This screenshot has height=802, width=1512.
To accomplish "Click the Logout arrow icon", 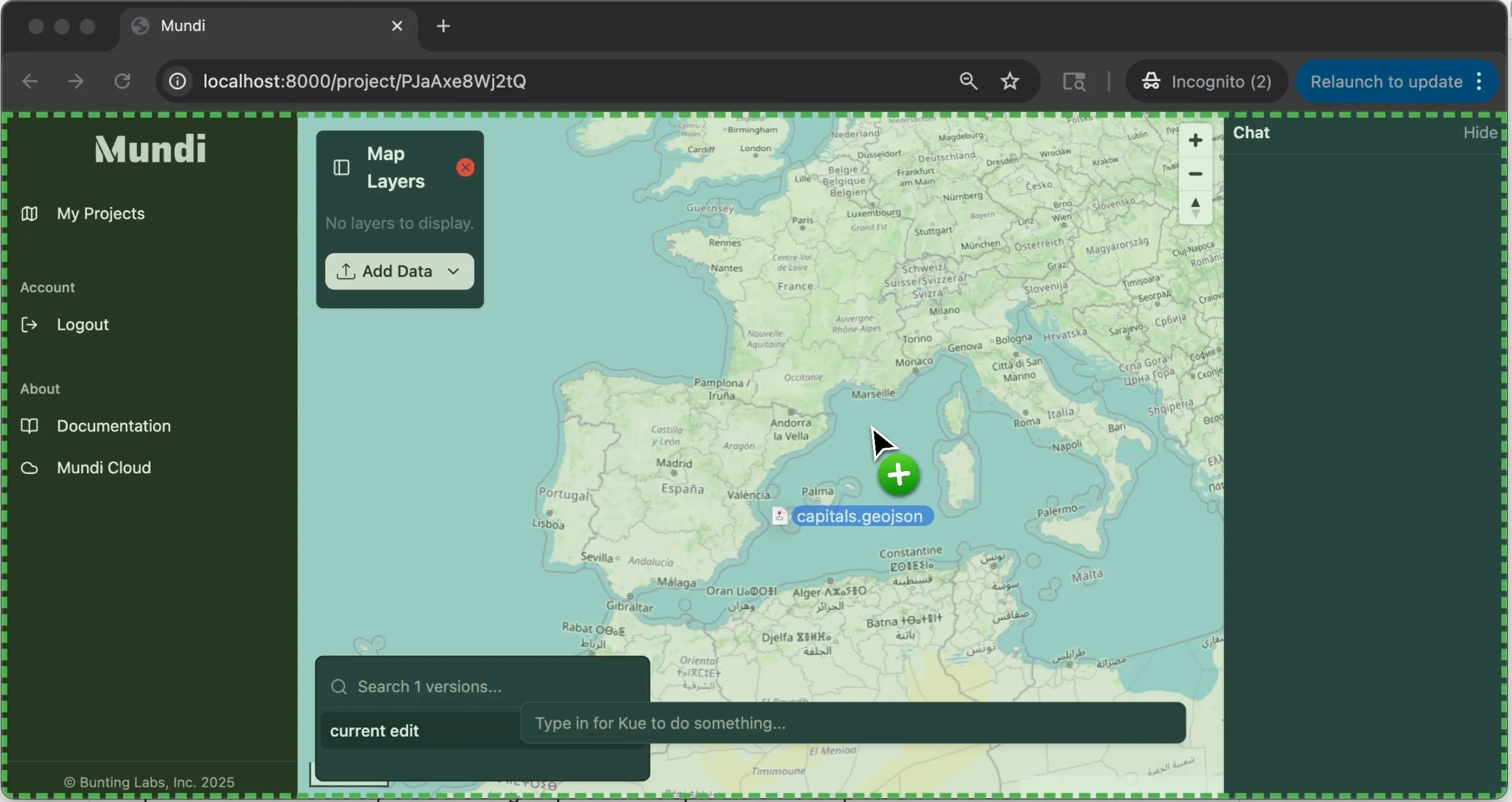I will [29, 325].
